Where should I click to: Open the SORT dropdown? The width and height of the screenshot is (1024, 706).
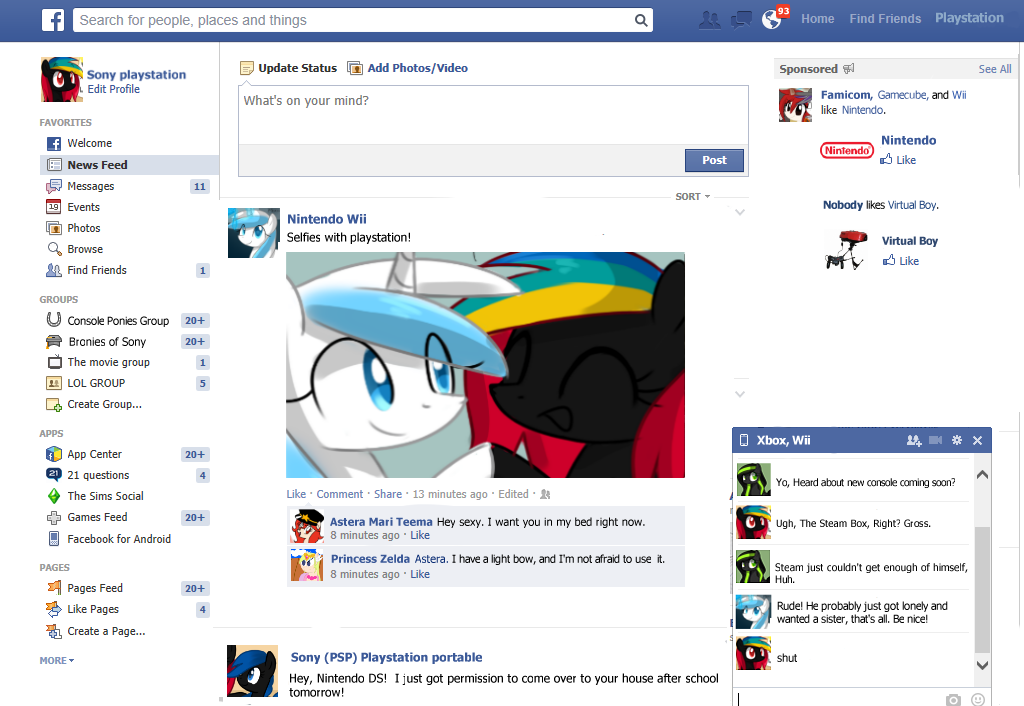tap(692, 197)
